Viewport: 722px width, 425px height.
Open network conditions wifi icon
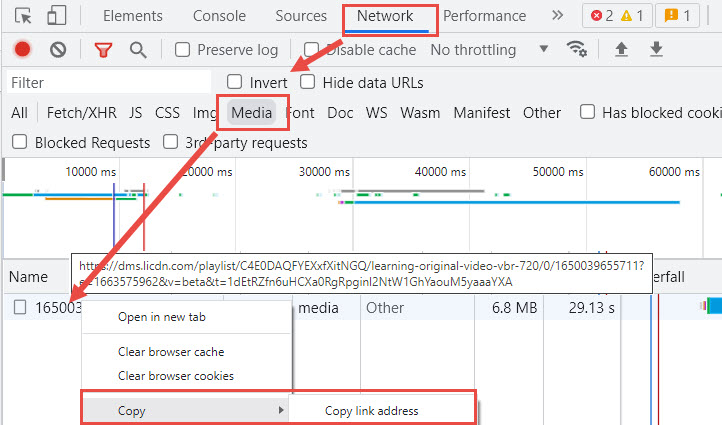coord(576,49)
